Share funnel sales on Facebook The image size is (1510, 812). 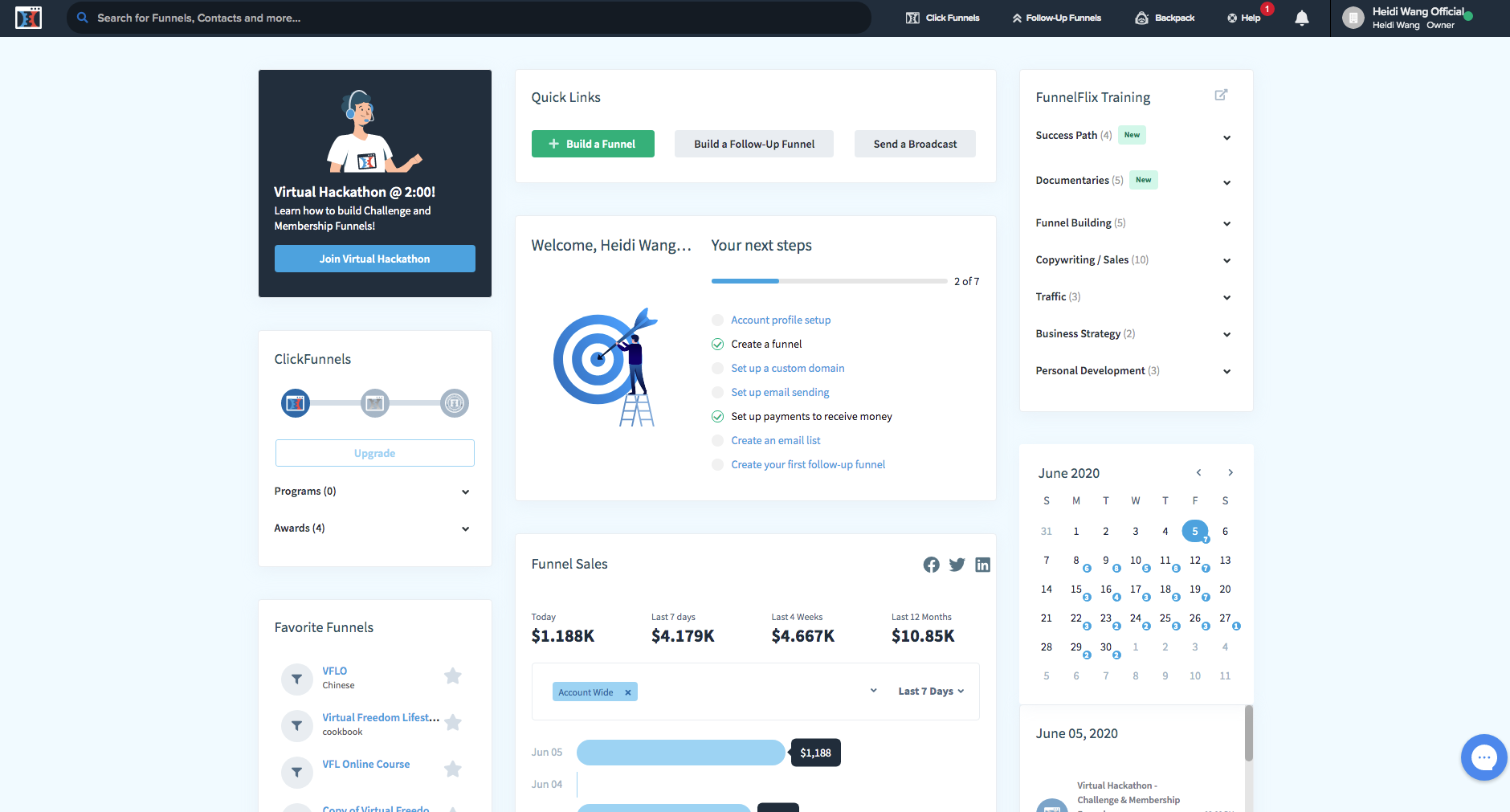pos(931,565)
